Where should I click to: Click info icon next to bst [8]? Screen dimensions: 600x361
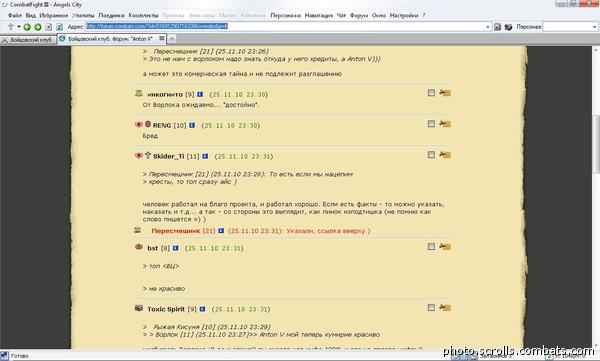(175, 248)
